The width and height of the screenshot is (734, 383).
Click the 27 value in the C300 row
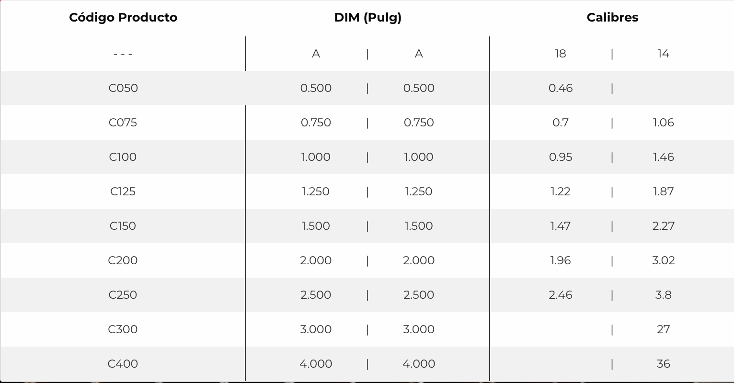click(663, 329)
